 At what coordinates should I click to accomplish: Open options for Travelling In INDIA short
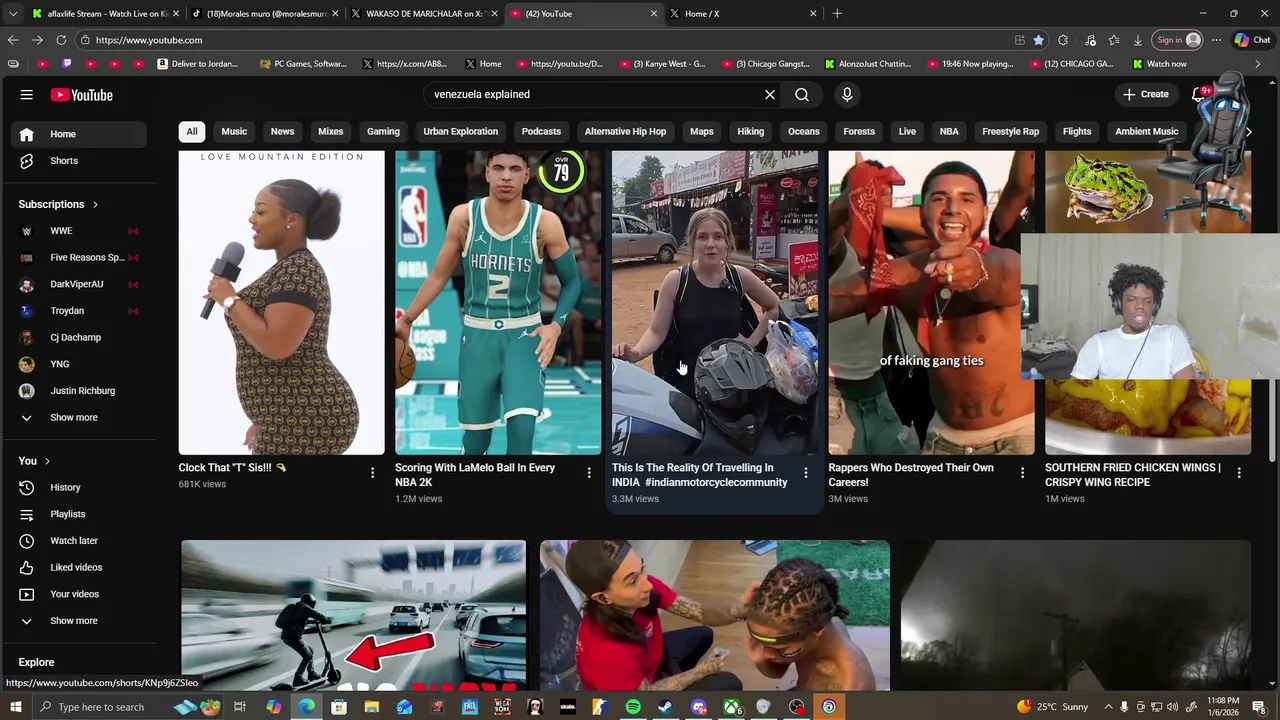(806, 472)
